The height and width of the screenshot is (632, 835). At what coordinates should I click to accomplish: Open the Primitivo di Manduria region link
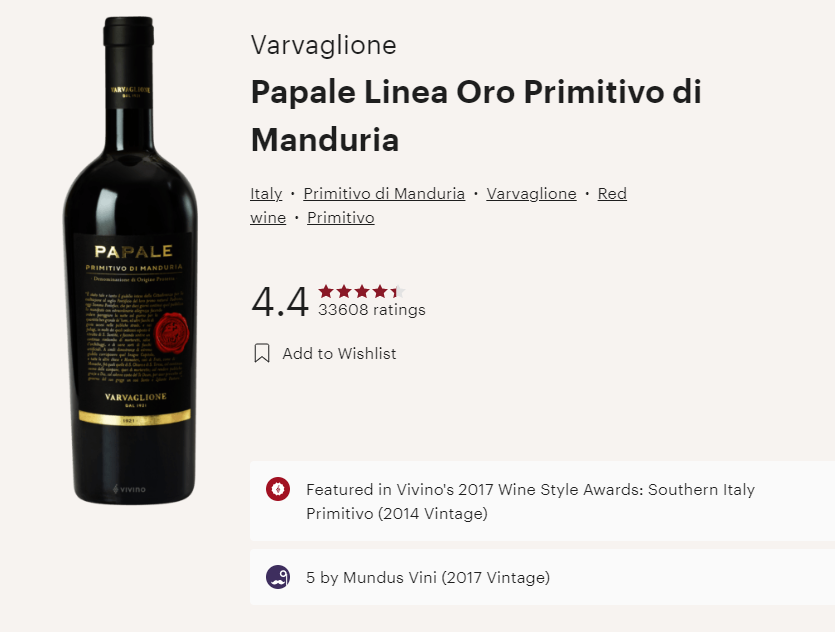pos(384,193)
